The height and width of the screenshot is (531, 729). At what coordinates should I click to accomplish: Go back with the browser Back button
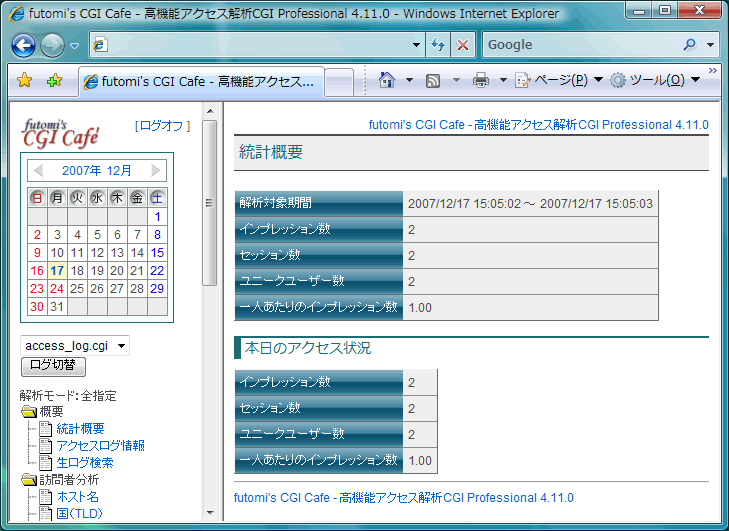(23, 46)
